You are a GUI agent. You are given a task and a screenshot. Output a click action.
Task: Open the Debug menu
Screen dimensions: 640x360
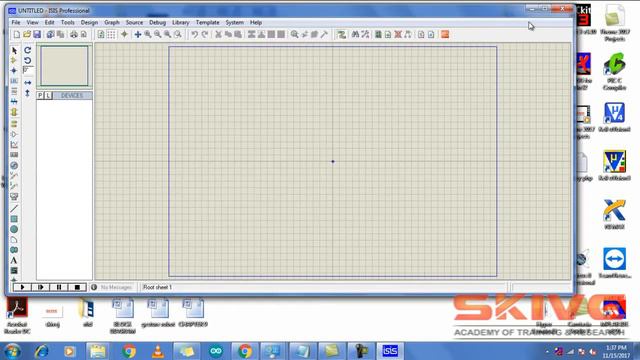coord(157,22)
